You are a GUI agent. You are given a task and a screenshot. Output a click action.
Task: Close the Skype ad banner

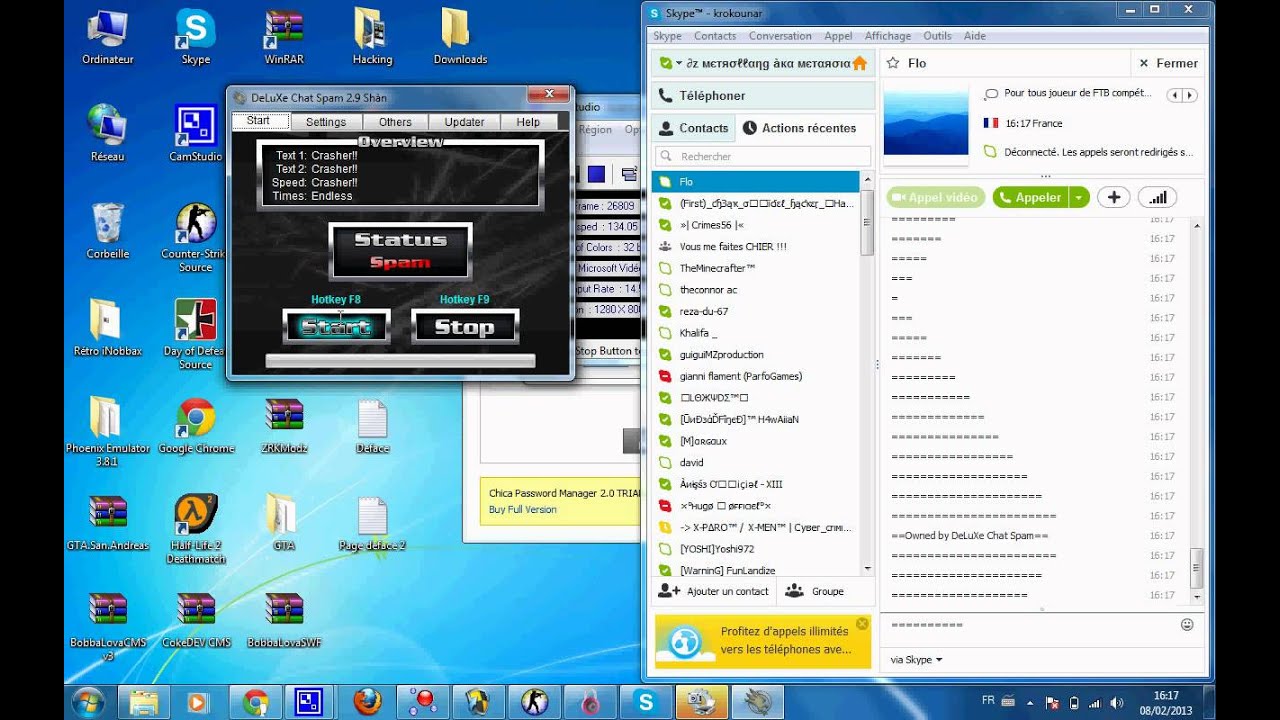862,623
